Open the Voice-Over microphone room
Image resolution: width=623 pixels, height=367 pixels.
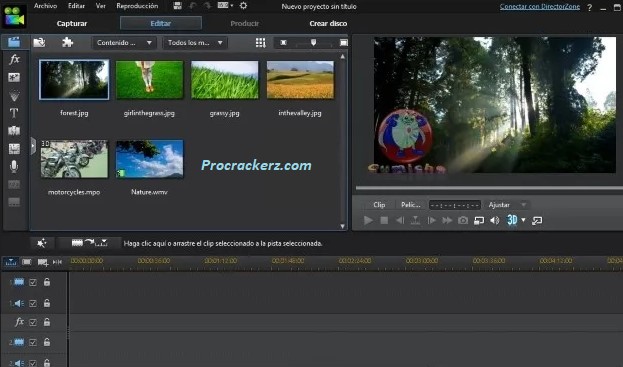[x=14, y=166]
